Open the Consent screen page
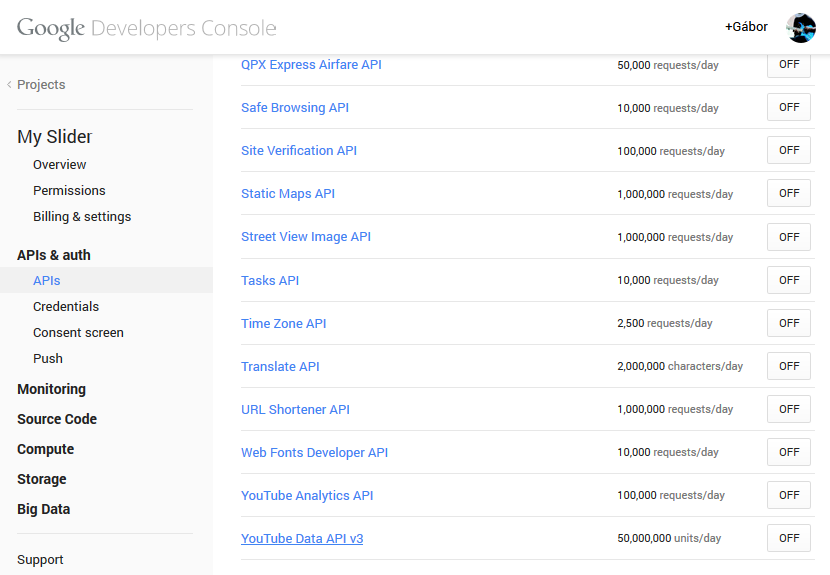This screenshot has height=575, width=830. [78, 333]
